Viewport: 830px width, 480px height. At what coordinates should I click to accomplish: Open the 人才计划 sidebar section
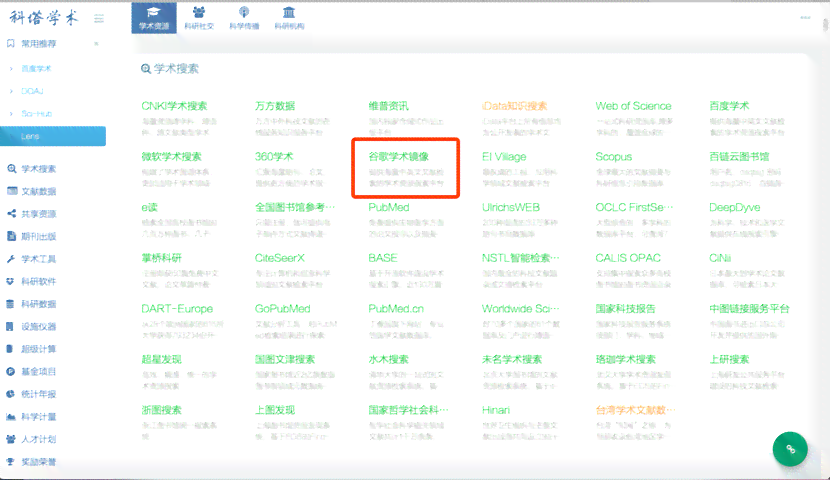(32, 439)
